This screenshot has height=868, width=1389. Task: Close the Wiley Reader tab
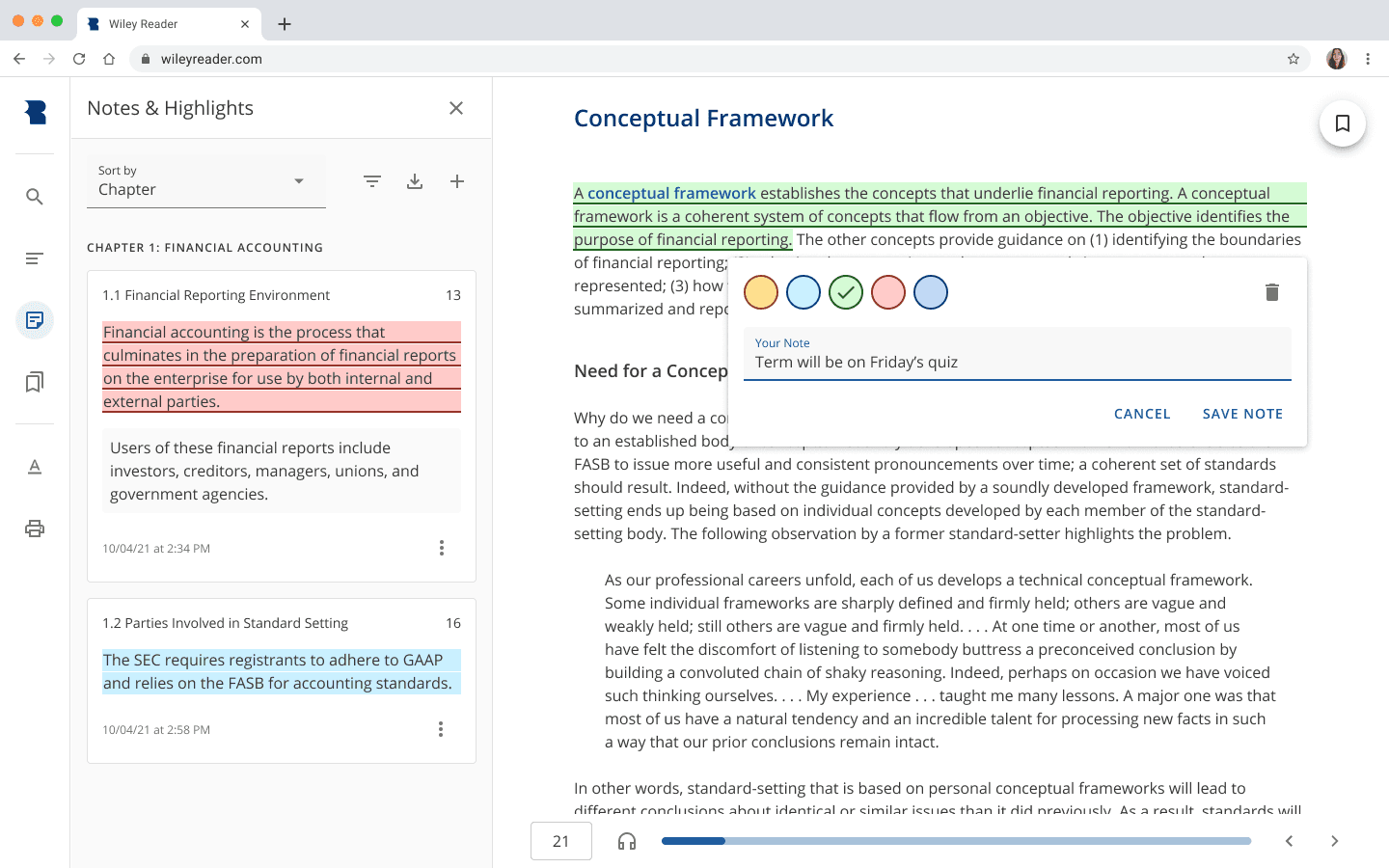point(245,24)
